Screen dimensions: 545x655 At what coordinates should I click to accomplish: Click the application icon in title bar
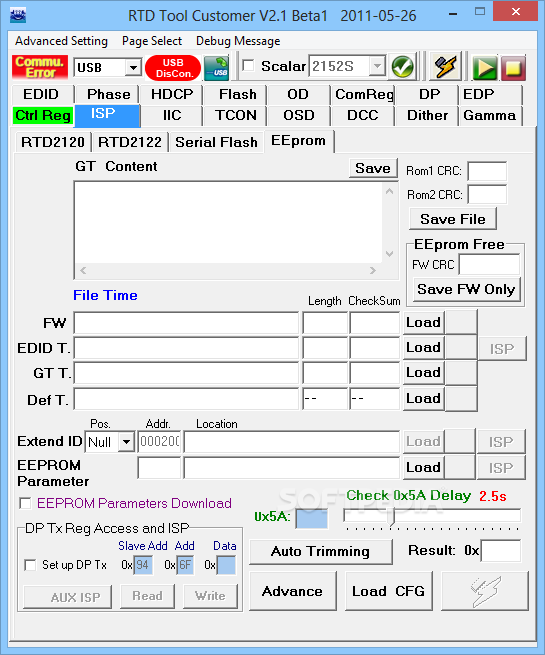click(x=18, y=15)
